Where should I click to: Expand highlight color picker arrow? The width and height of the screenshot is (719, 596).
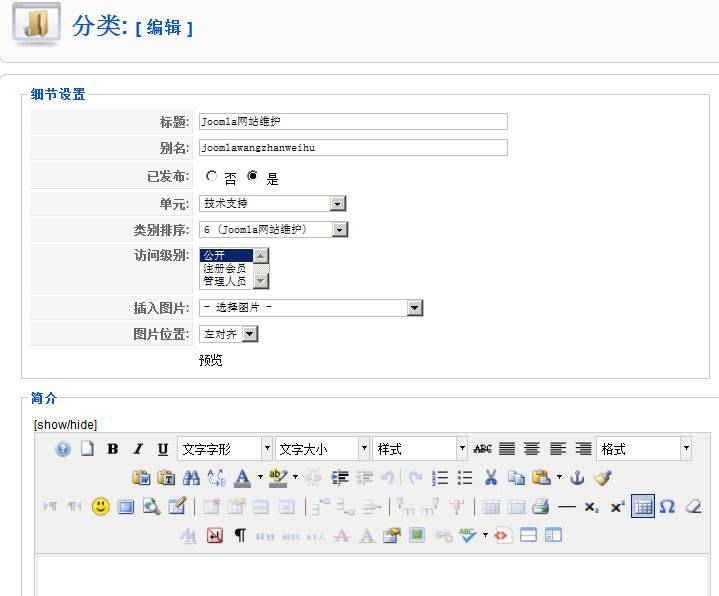[x=295, y=478]
